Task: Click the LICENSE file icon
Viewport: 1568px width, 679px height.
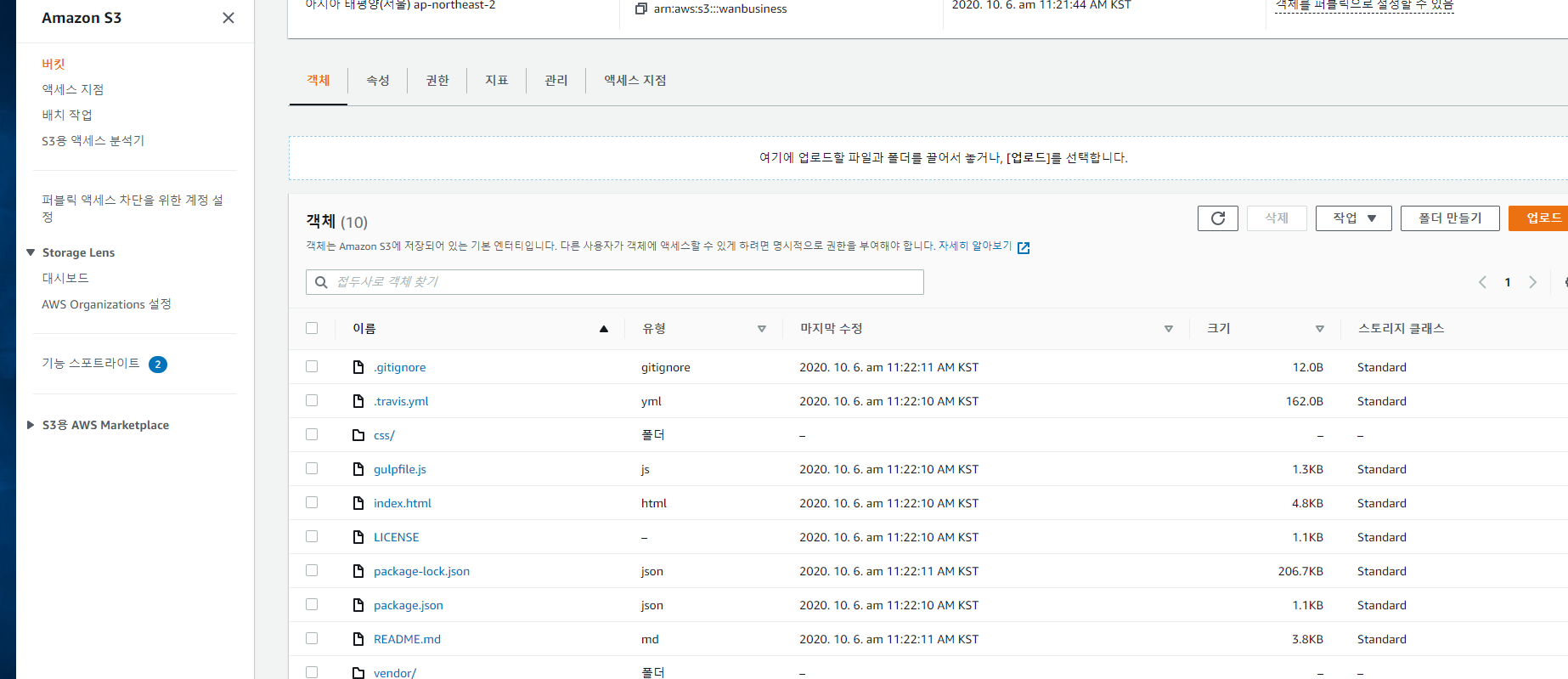Action: (358, 537)
